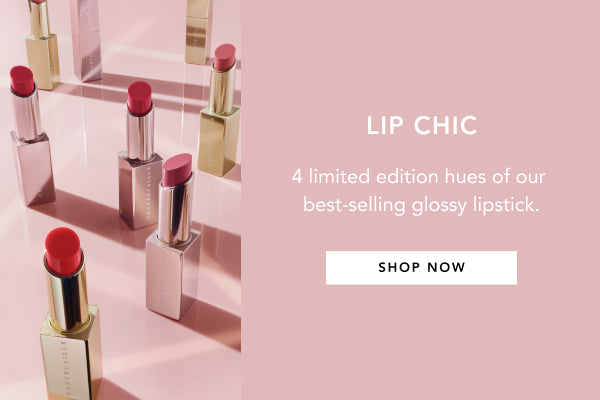Pick the pink lipstick in the gold case on the right

click(219, 111)
